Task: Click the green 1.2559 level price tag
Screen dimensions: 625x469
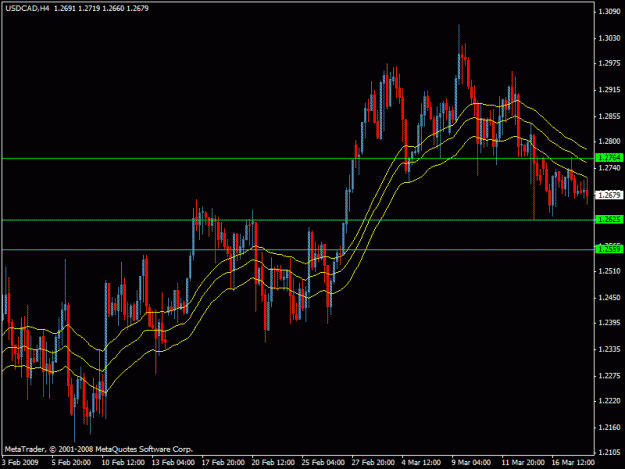Action: (x=609, y=249)
